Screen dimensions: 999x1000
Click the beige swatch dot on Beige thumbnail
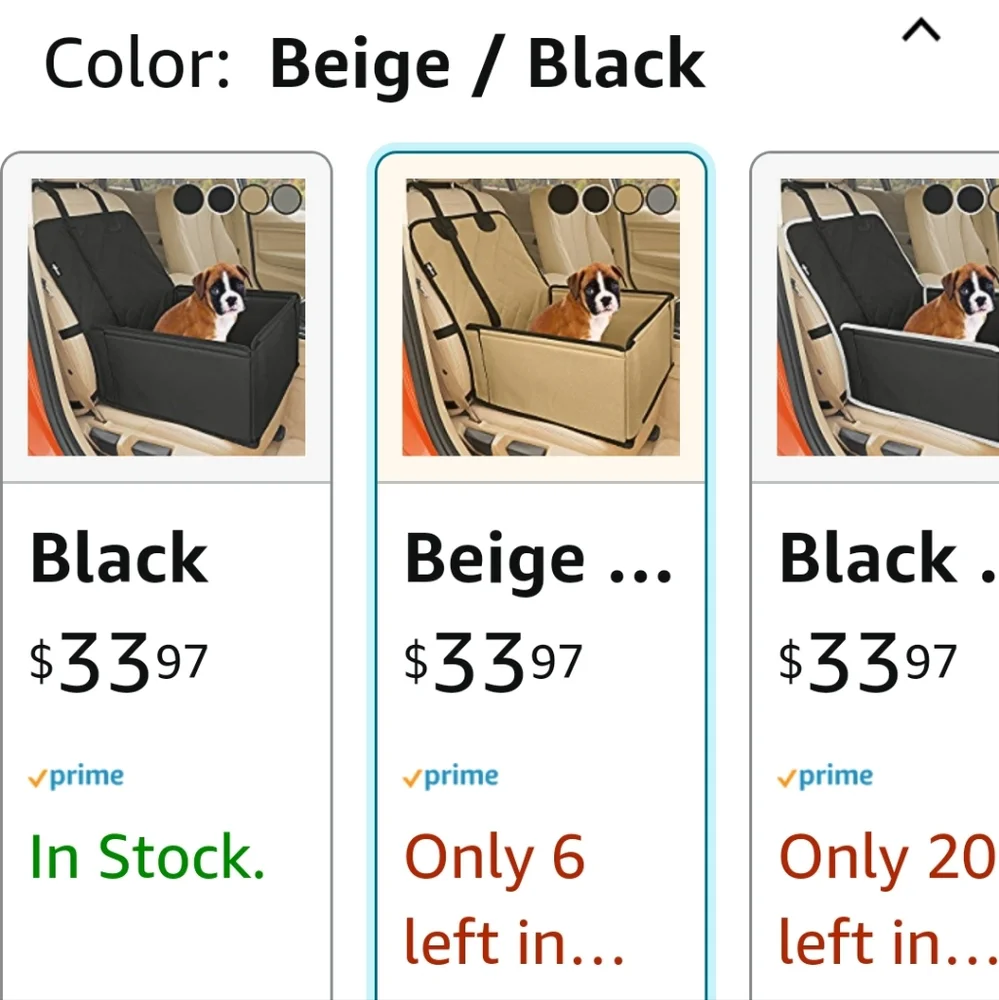tap(629, 199)
